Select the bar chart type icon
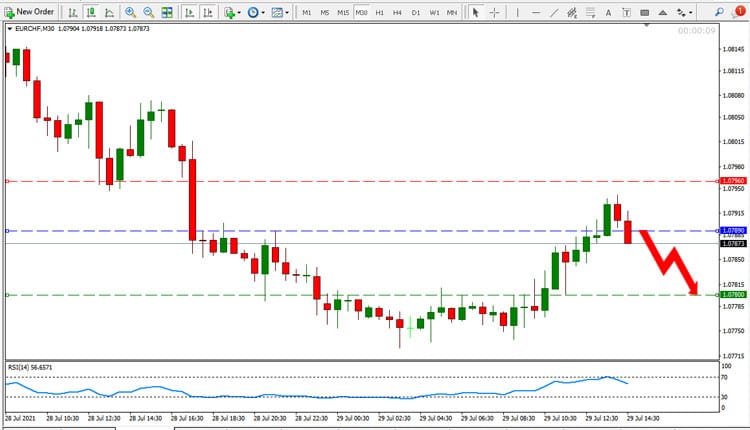The image size is (750, 430). pos(73,12)
